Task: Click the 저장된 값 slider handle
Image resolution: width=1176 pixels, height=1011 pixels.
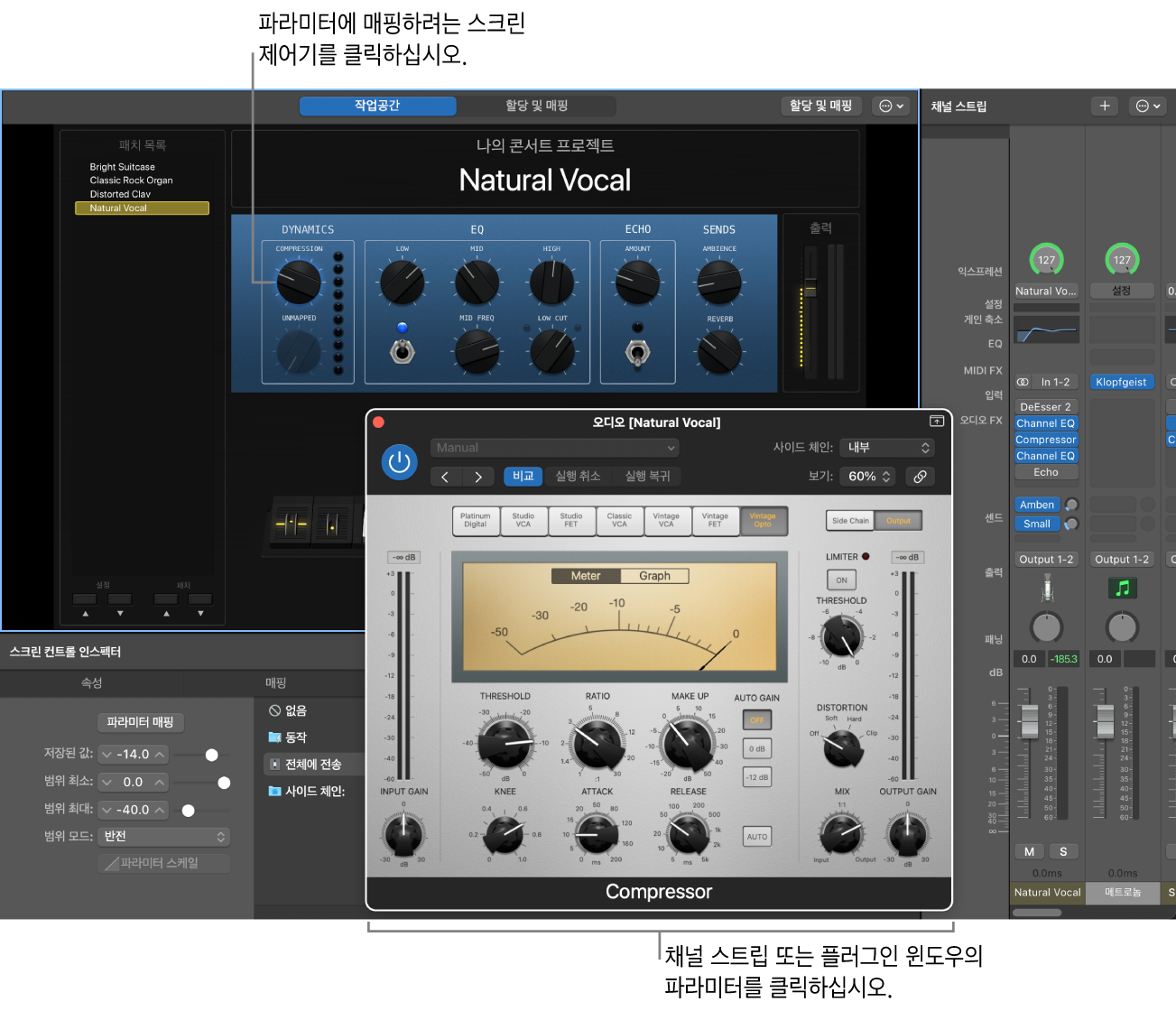Action: (x=211, y=755)
